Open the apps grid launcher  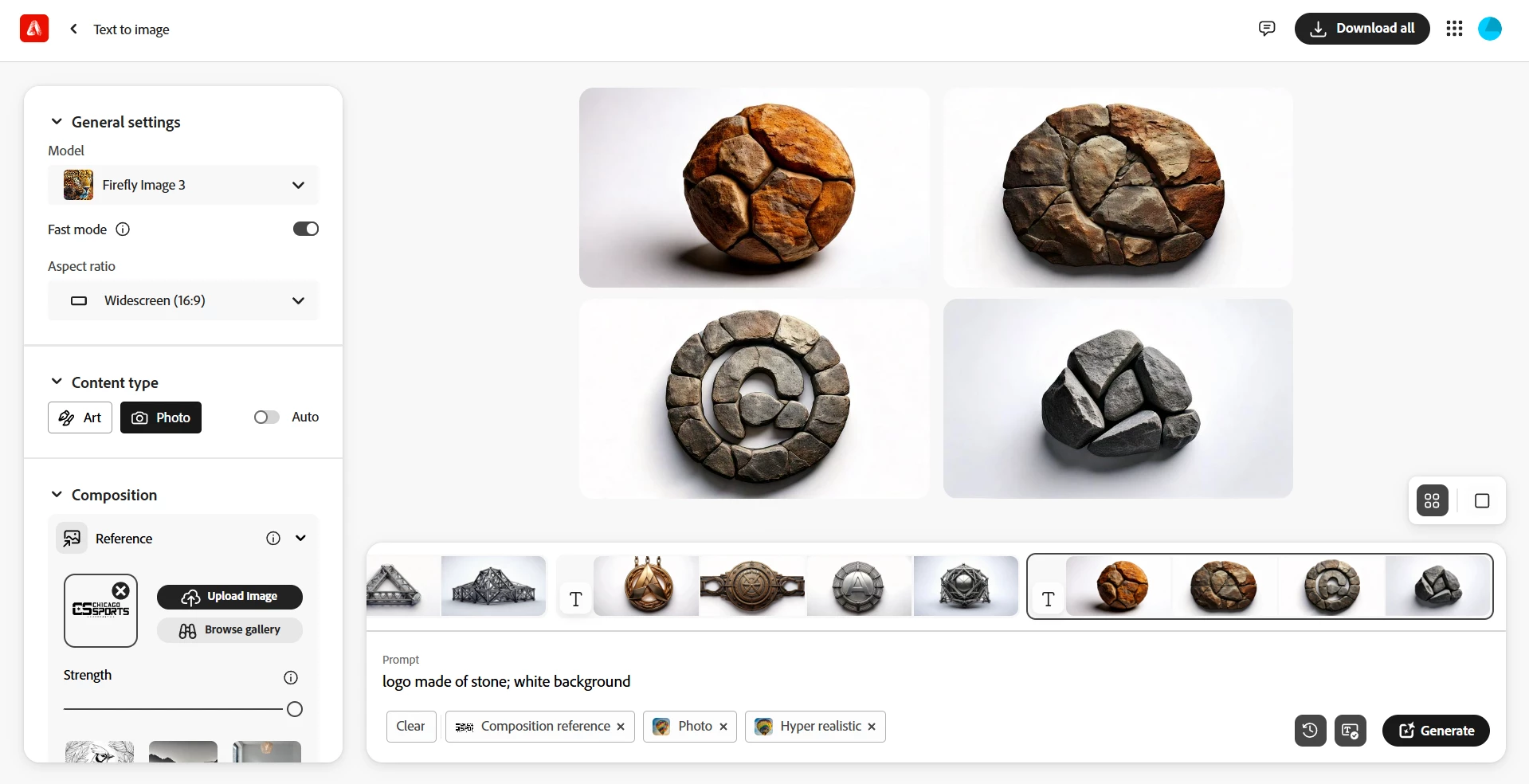coord(1454,29)
